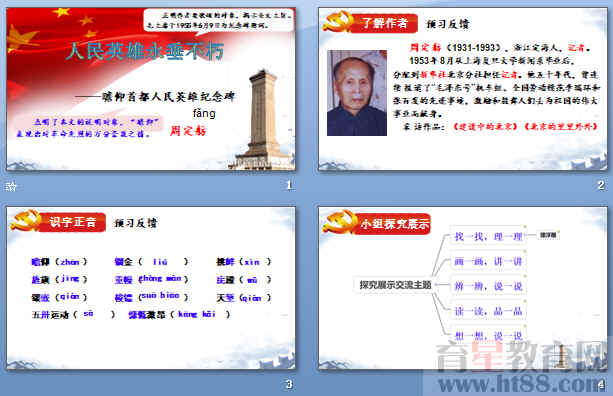Click the transition star icon below slide 1
This screenshot has width=613, height=396.
[x=11, y=186]
